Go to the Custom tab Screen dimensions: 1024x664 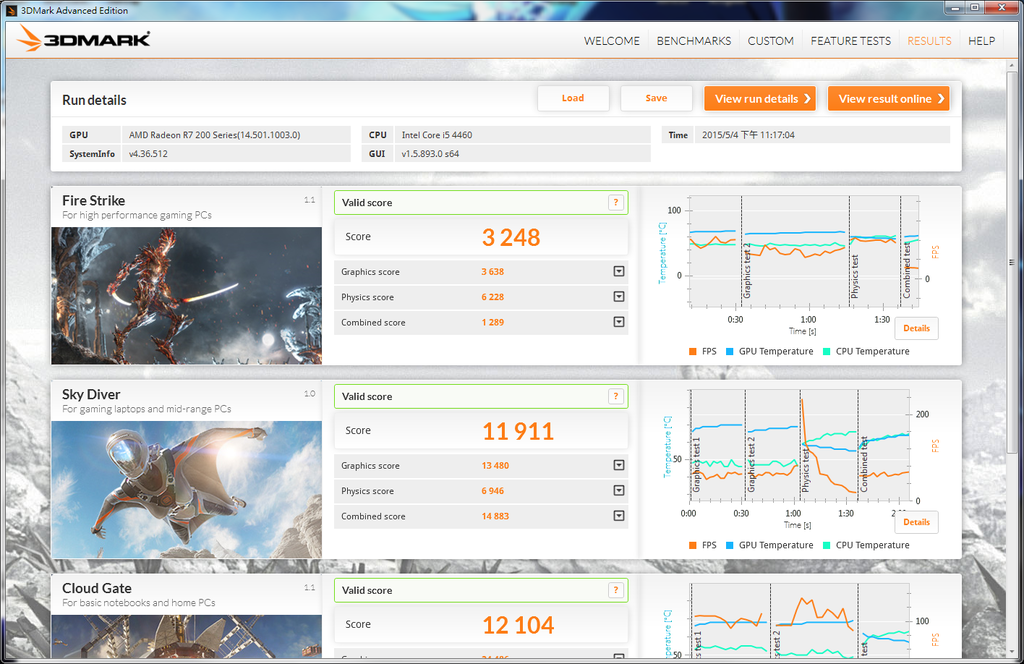point(770,41)
